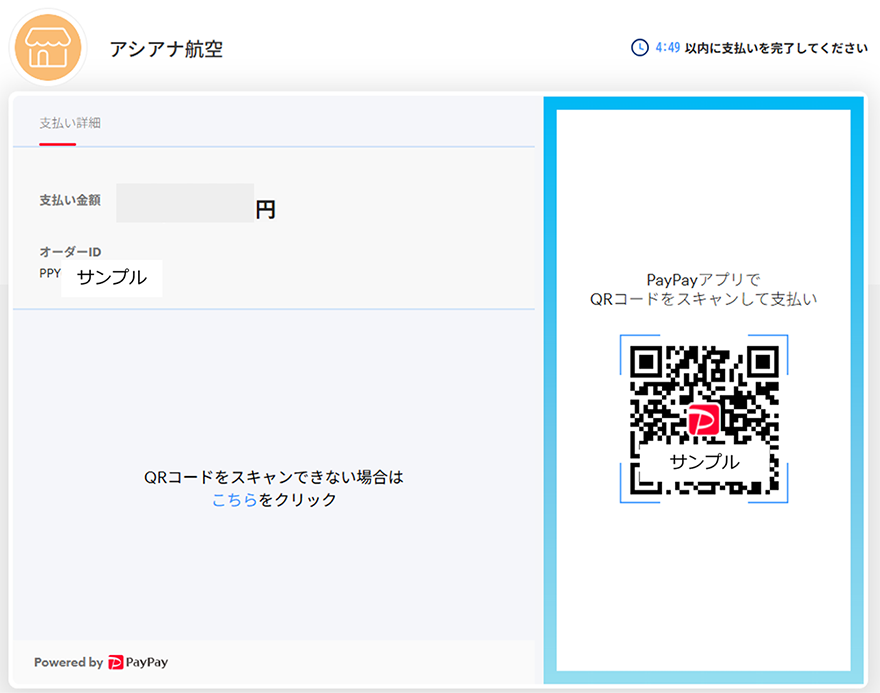Click the clock timer icon

pyautogui.click(x=640, y=48)
